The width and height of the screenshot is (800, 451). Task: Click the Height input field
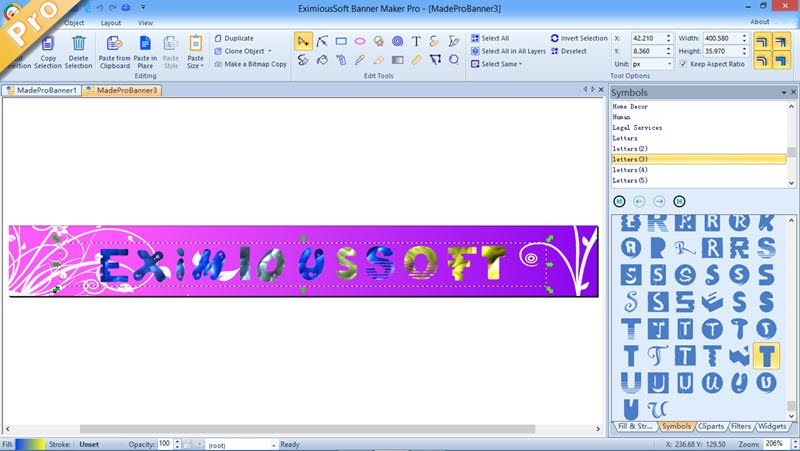[722, 51]
